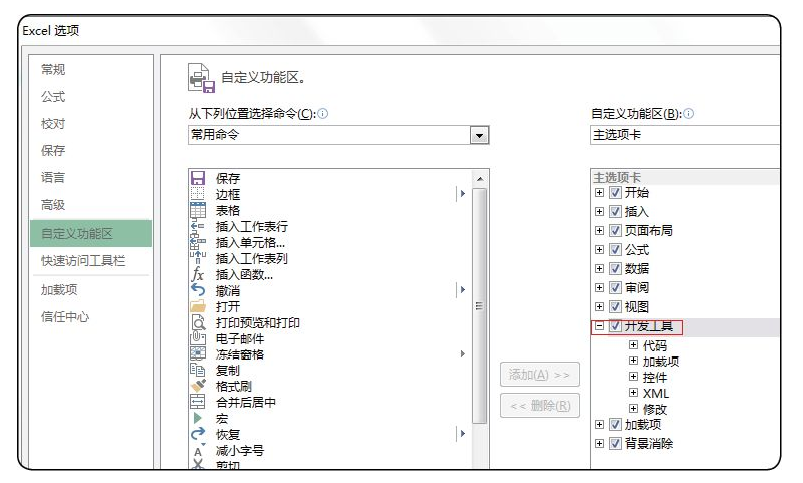Expand the 代码 group

[x=633, y=345]
